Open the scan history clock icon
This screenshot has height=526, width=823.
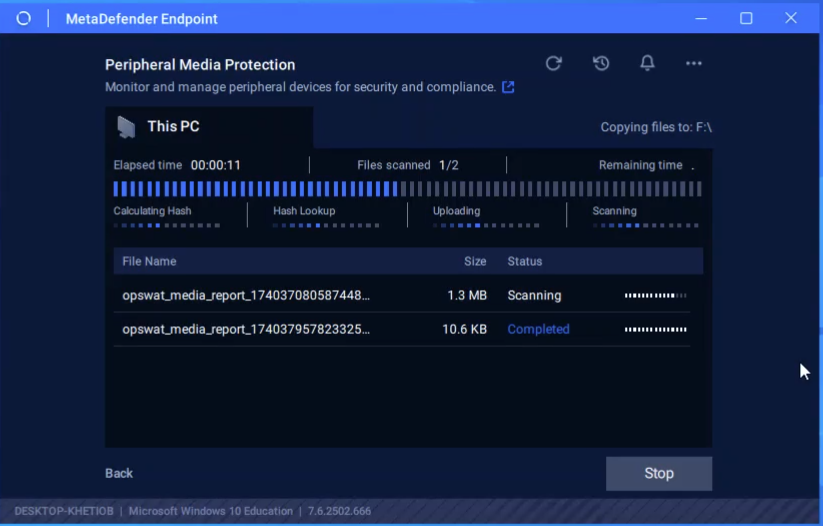[601, 64]
